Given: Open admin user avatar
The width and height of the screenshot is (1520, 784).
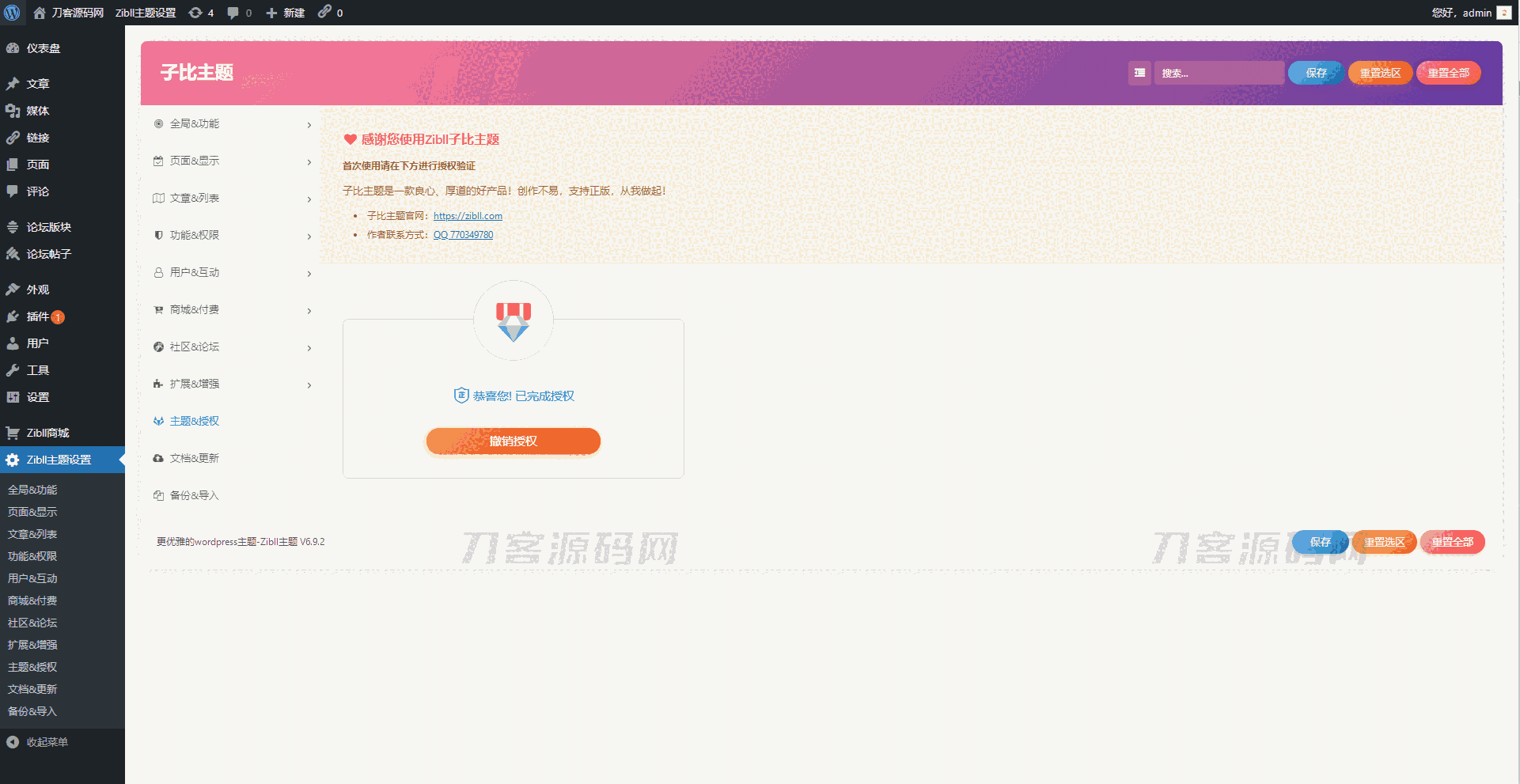Looking at the screenshot, I should 1504,13.
